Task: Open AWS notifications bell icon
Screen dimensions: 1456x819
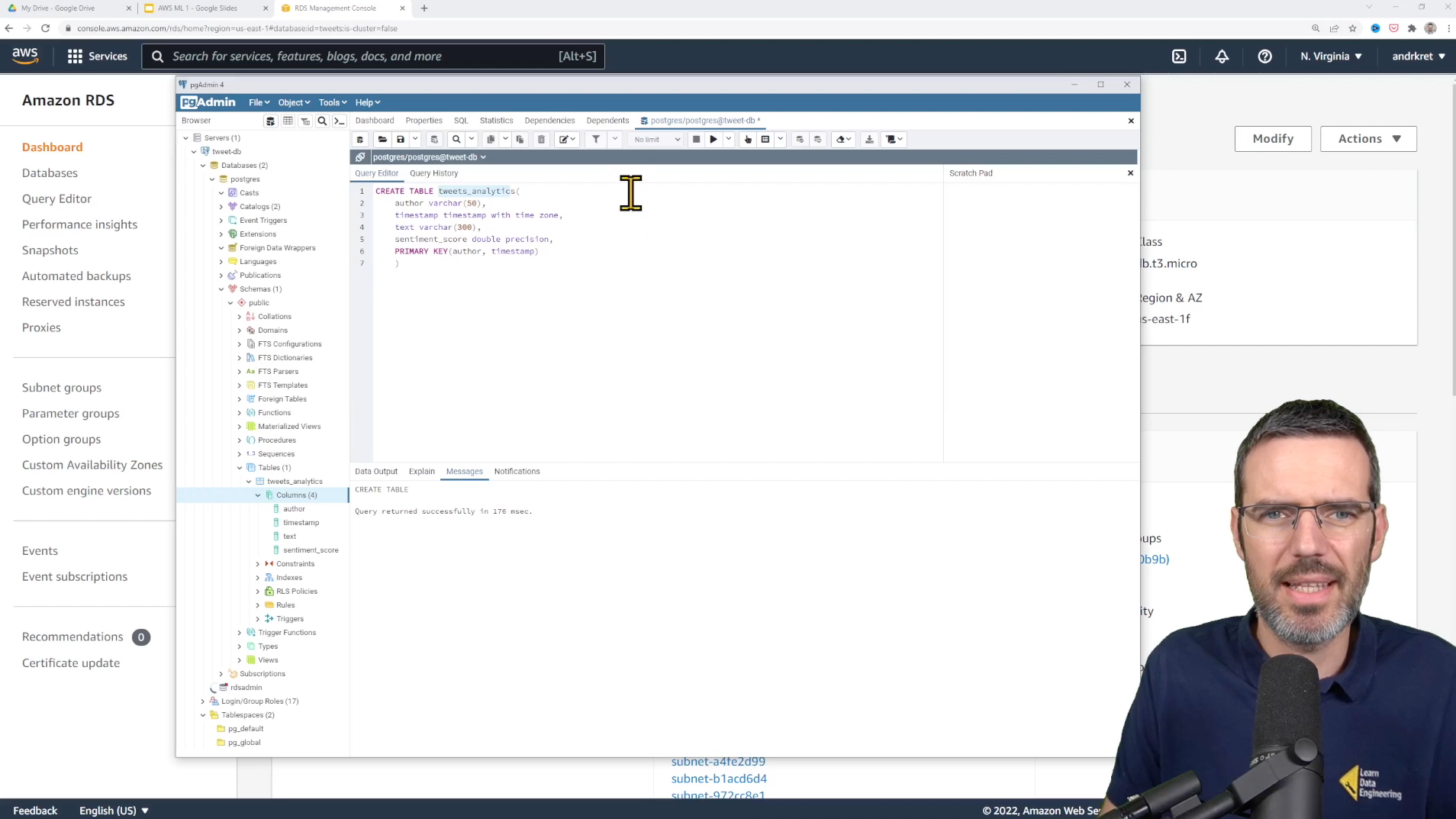Action: (x=1222, y=56)
